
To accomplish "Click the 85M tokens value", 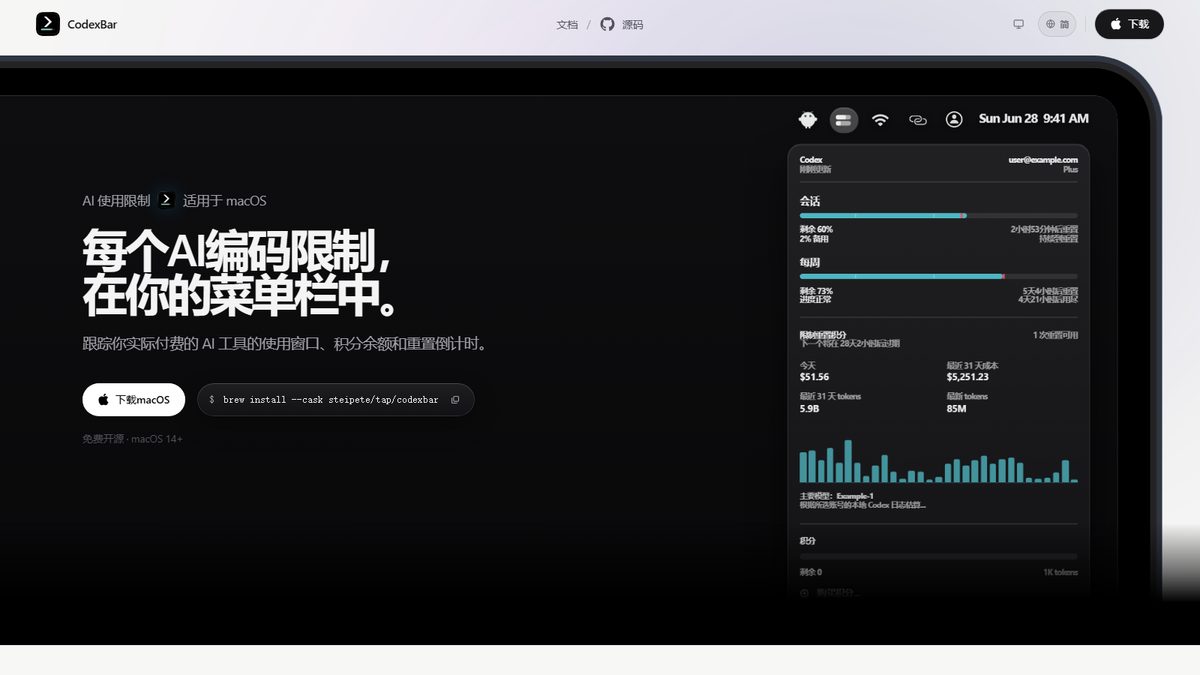I will (x=956, y=408).
